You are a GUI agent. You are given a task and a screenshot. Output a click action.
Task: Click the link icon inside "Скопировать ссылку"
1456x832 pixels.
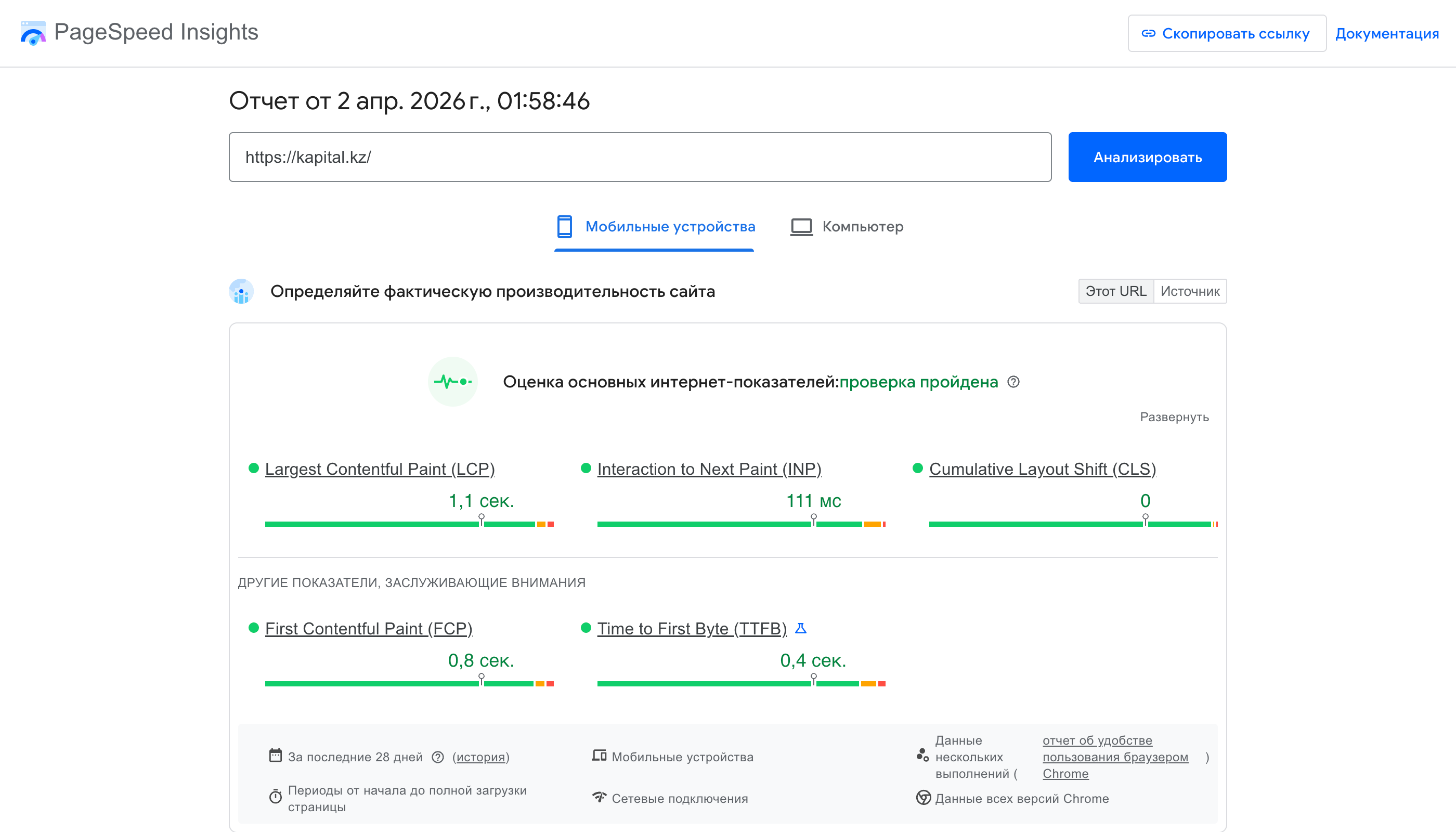point(1150,34)
